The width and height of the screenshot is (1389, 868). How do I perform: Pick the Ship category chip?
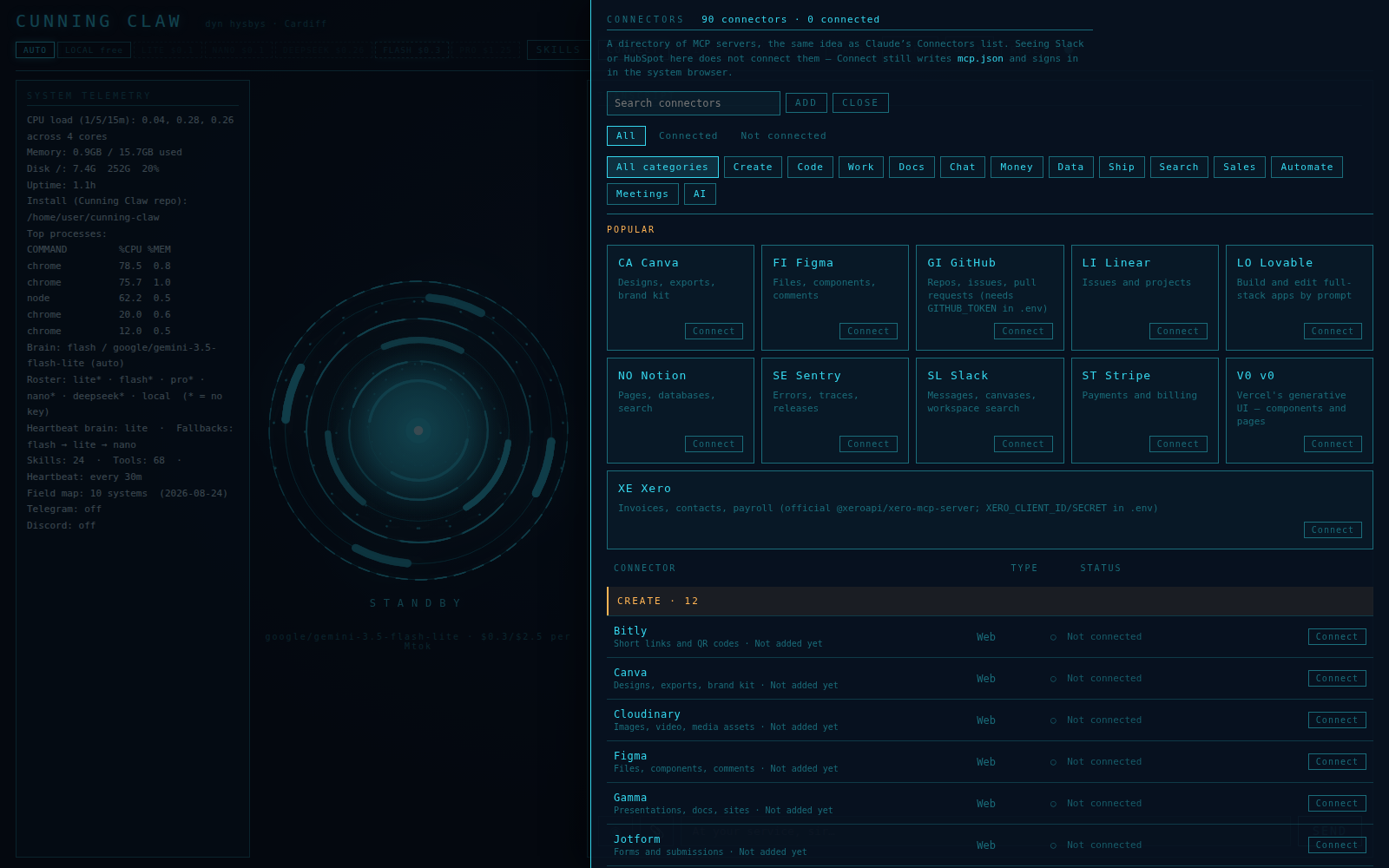[1122, 168]
